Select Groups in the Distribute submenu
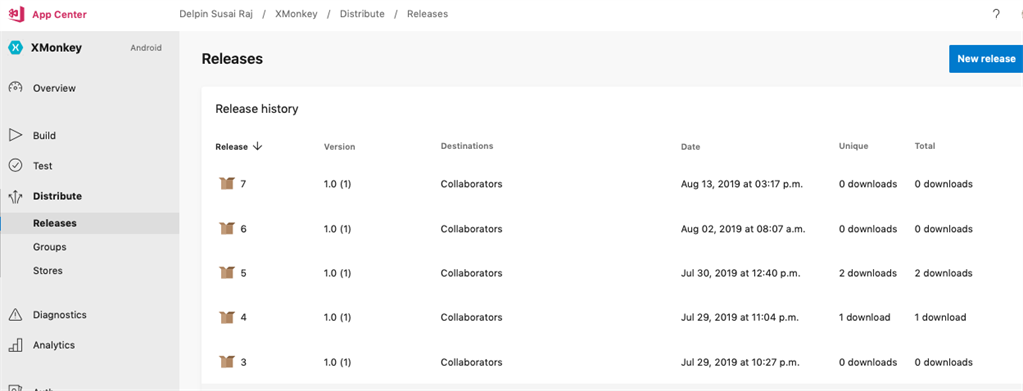The image size is (1023, 391). [50, 247]
